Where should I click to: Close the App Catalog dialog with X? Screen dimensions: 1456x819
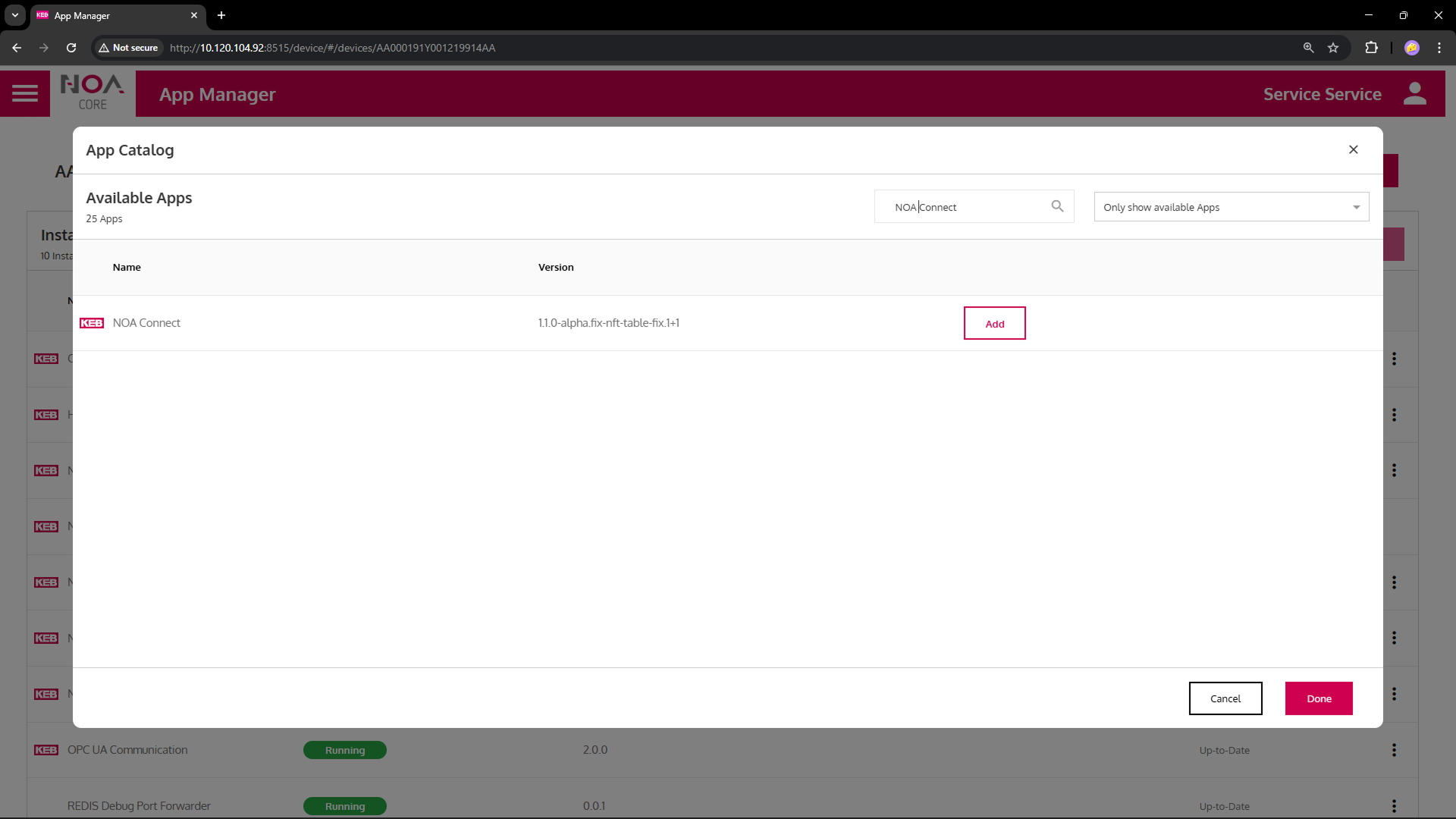coord(1354,149)
